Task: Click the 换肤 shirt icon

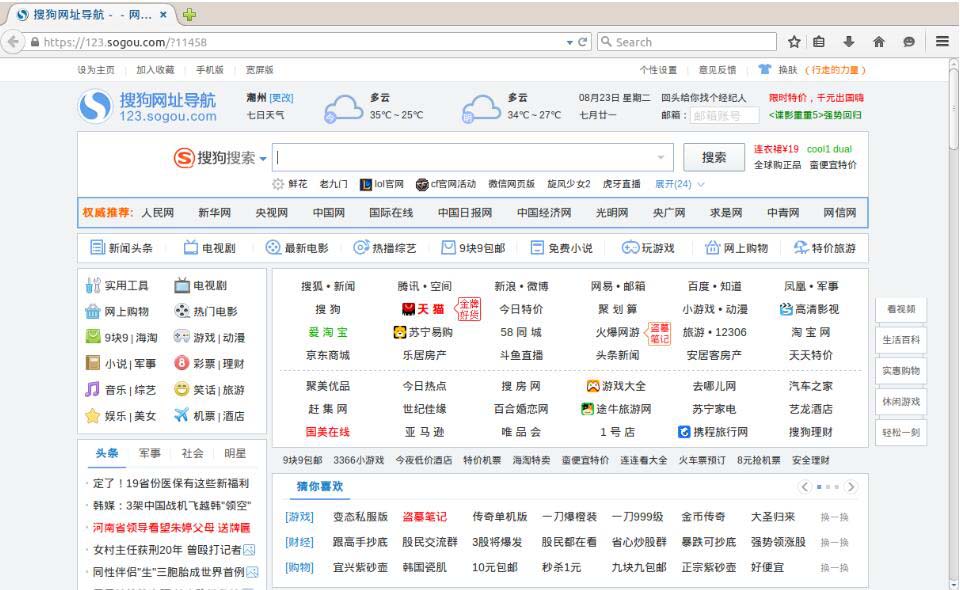Action: 765,69
